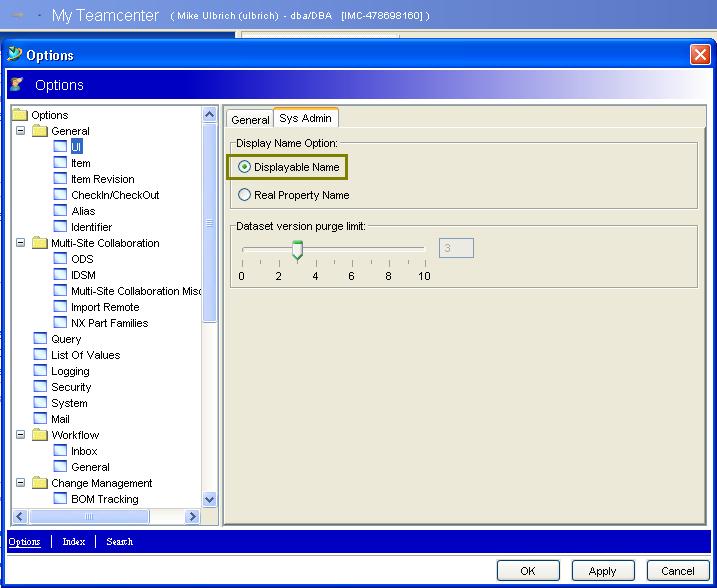Collapse the Workflow tree node

[x=21, y=435]
